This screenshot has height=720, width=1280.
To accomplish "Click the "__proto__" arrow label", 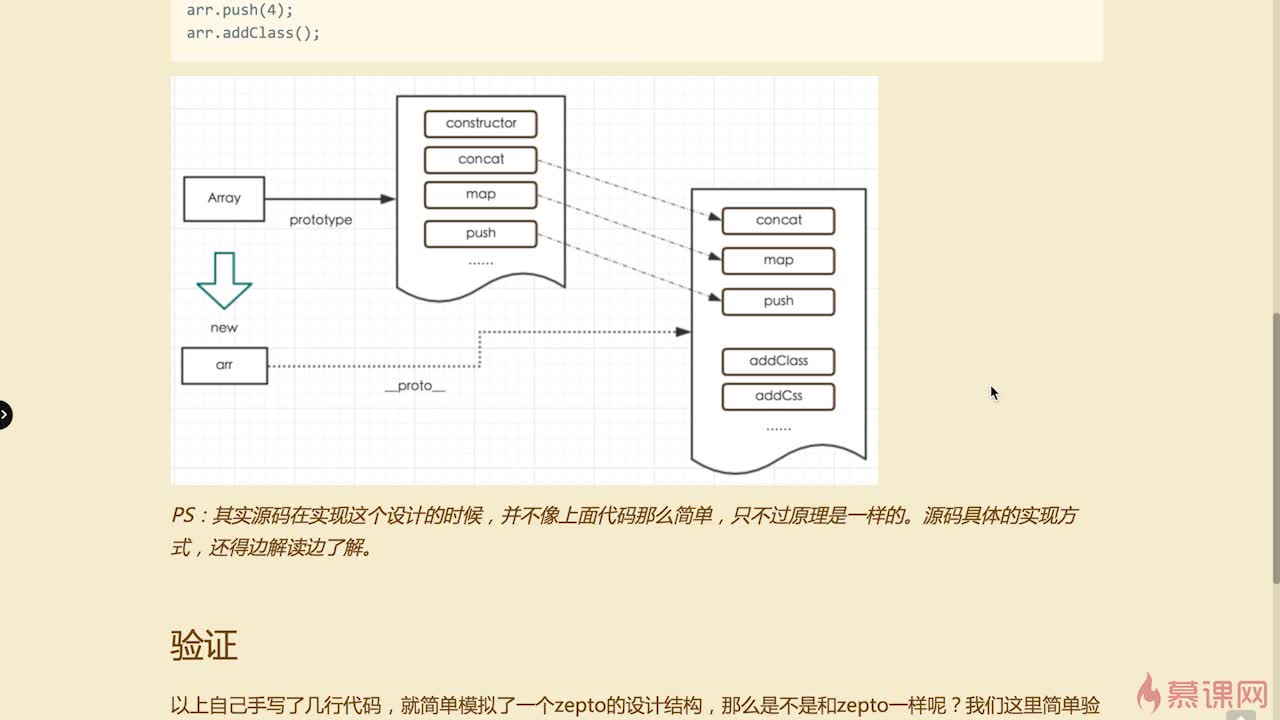I will point(415,386).
